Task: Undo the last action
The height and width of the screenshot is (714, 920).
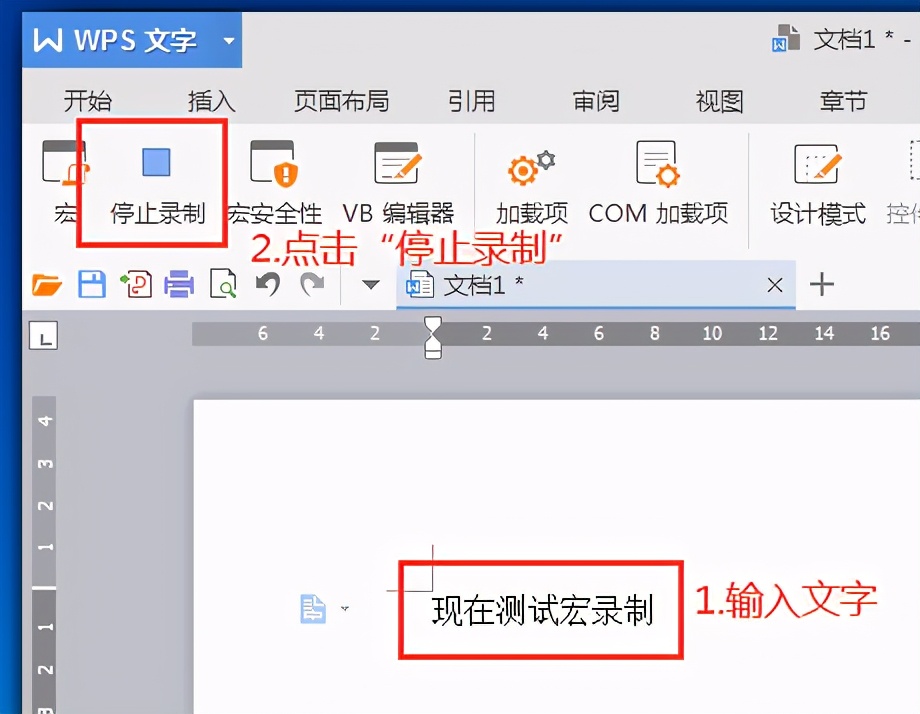Action: click(268, 285)
